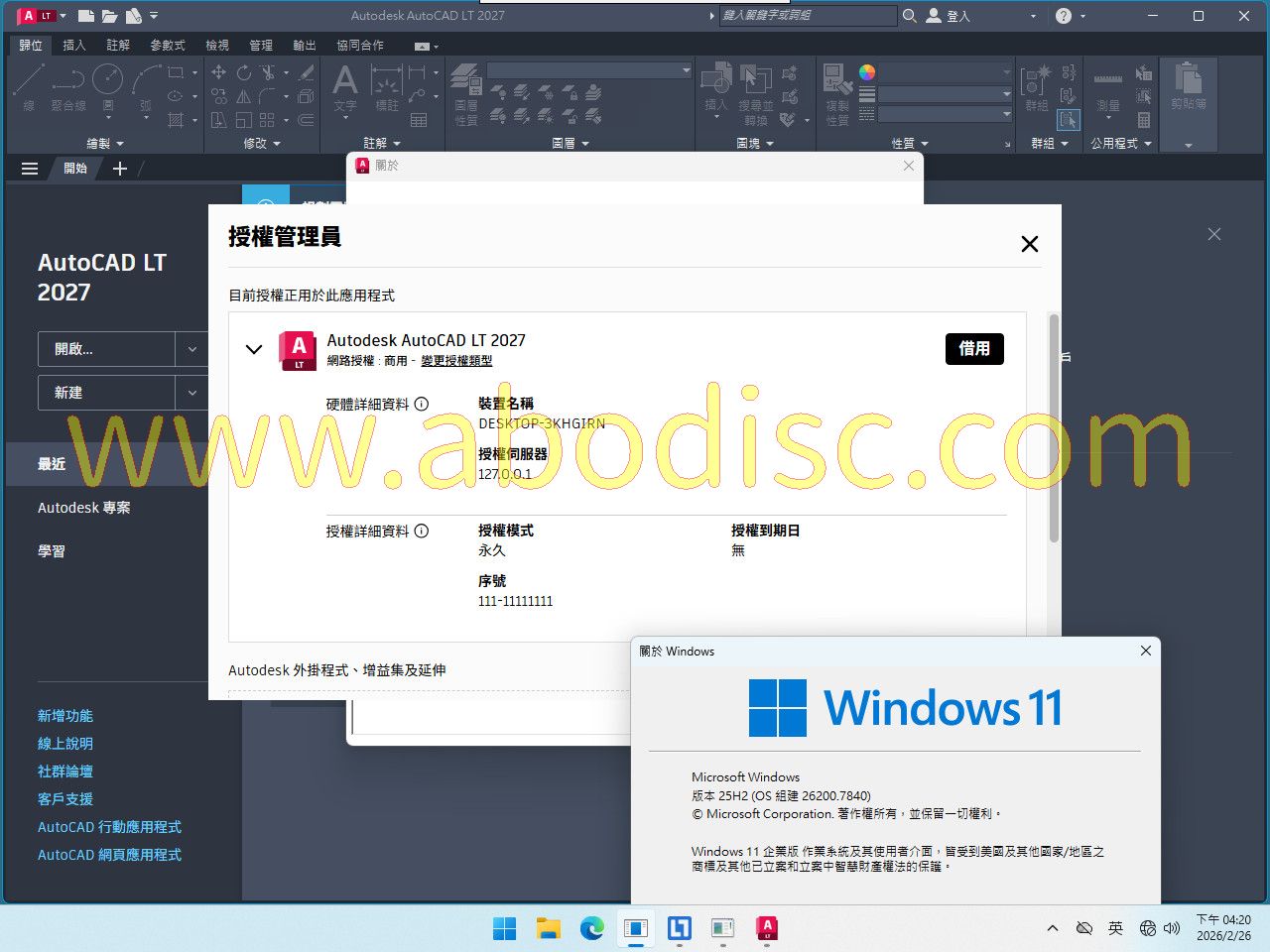Click hardware details (硬體詳細資料) info icon
Viewport: 1270px width, 952px height.
point(422,404)
